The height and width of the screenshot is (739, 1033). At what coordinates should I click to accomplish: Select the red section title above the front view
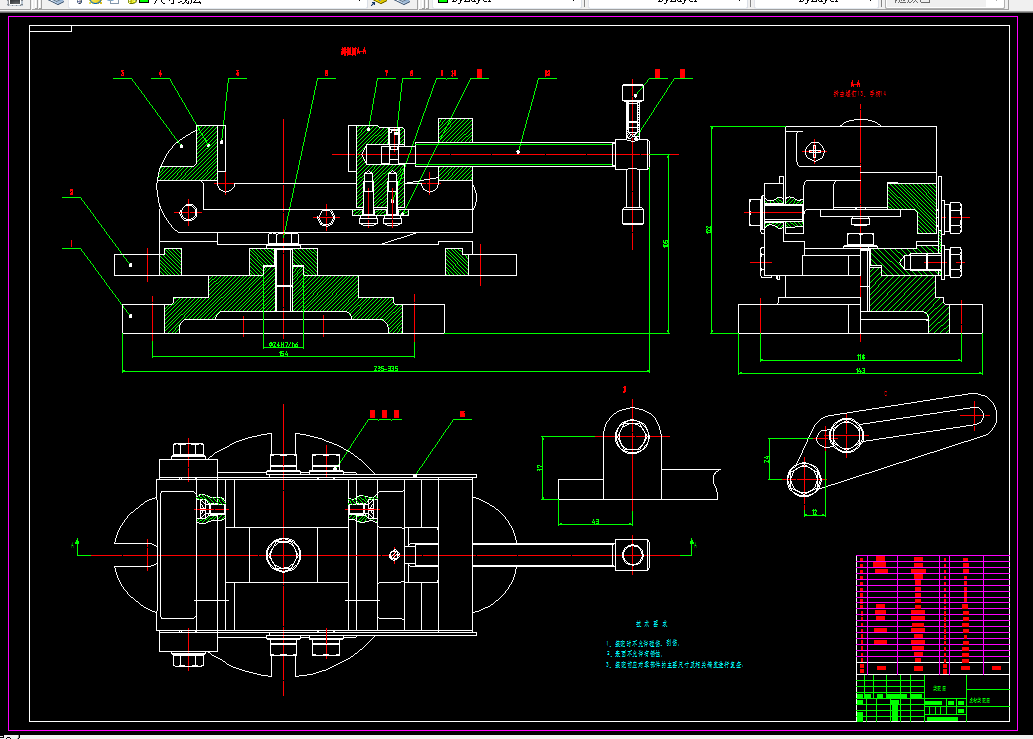pos(354,51)
